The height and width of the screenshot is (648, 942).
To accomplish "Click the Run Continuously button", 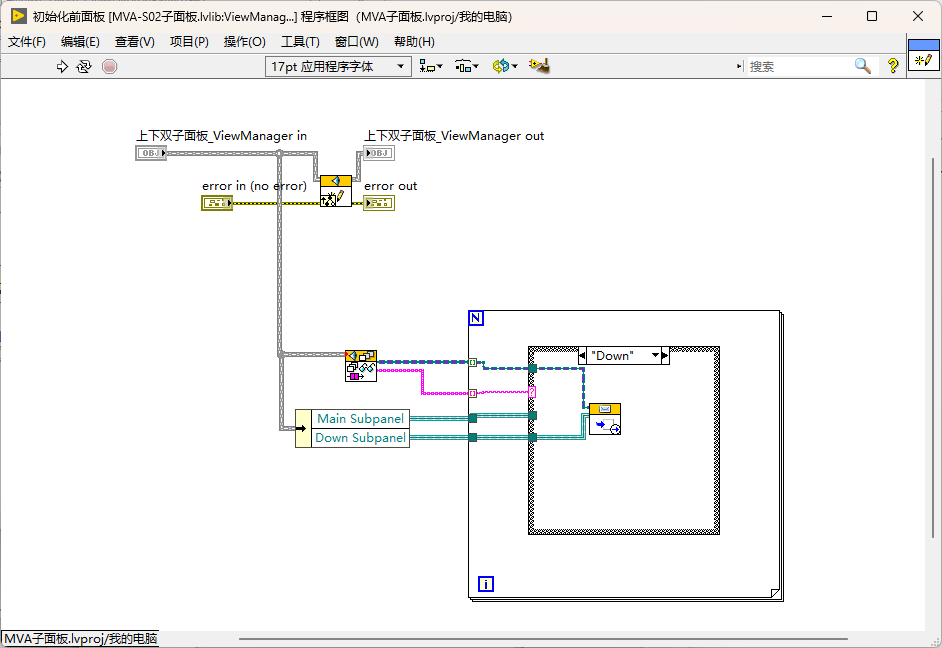I will (84, 67).
